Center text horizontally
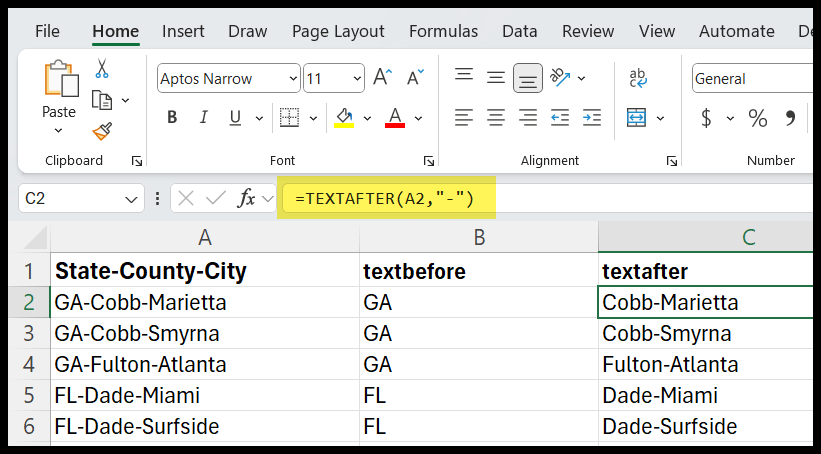This screenshot has width=821, height=454. click(x=496, y=118)
